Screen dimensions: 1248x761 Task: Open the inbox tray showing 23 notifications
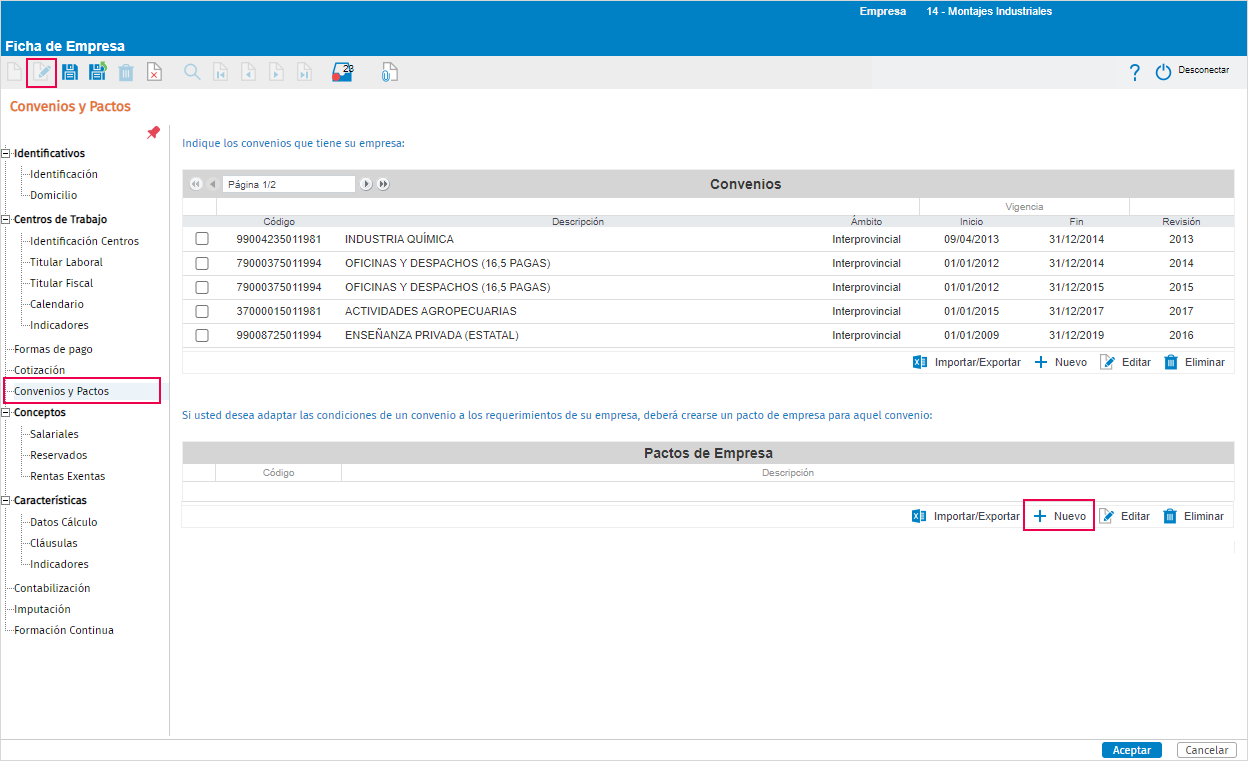coord(343,72)
